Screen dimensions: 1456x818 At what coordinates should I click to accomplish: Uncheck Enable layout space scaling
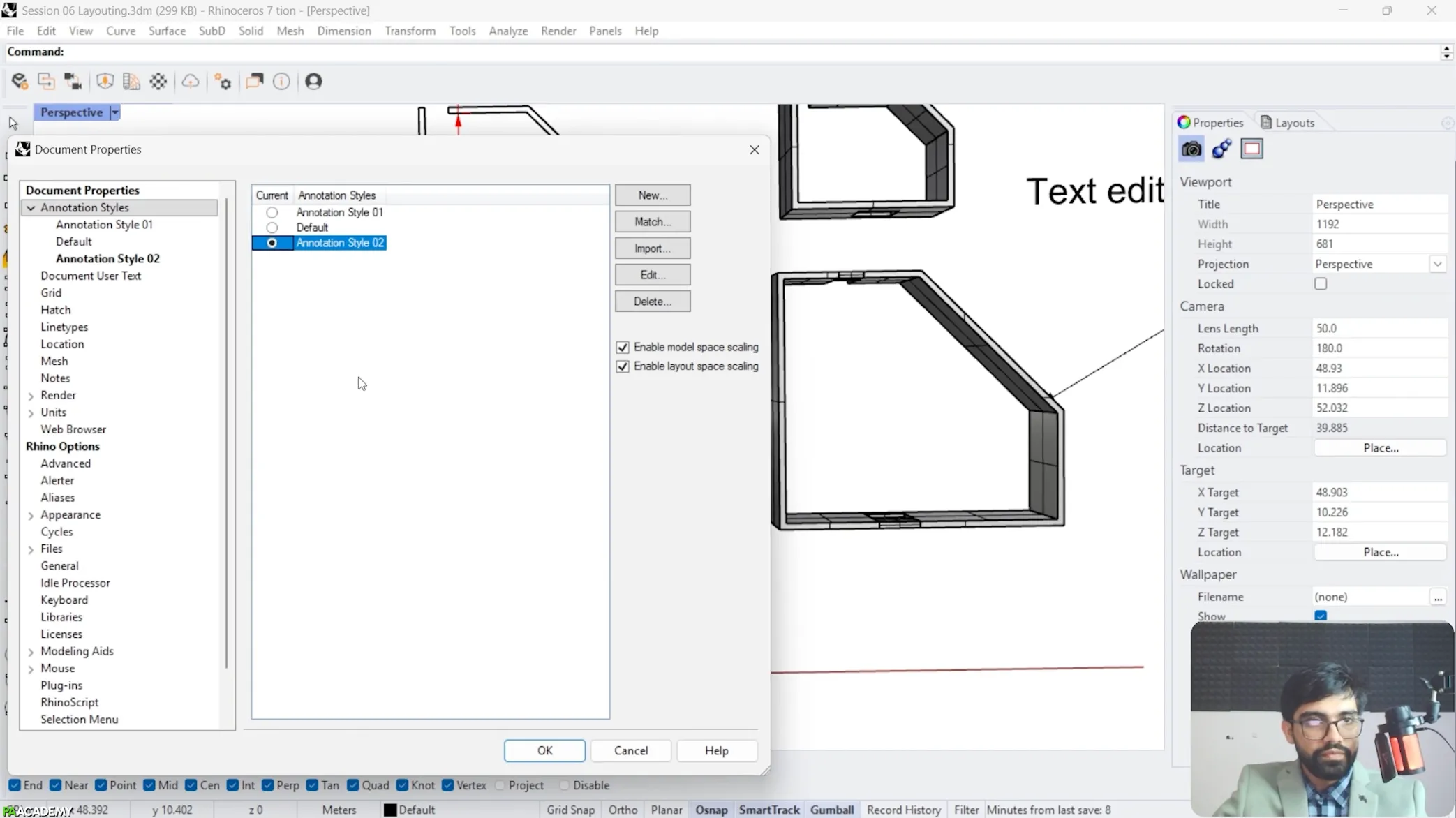tap(623, 366)
